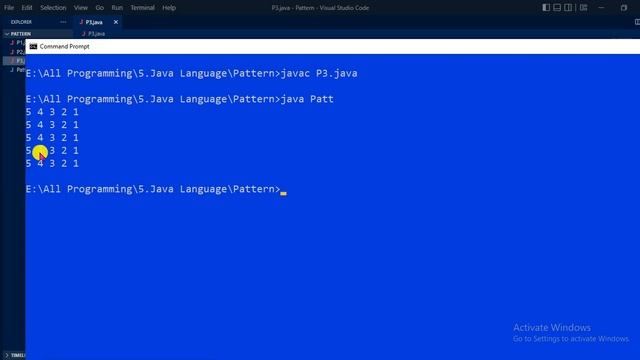
Task: Open the Edit menu
Action: [27, 8]
